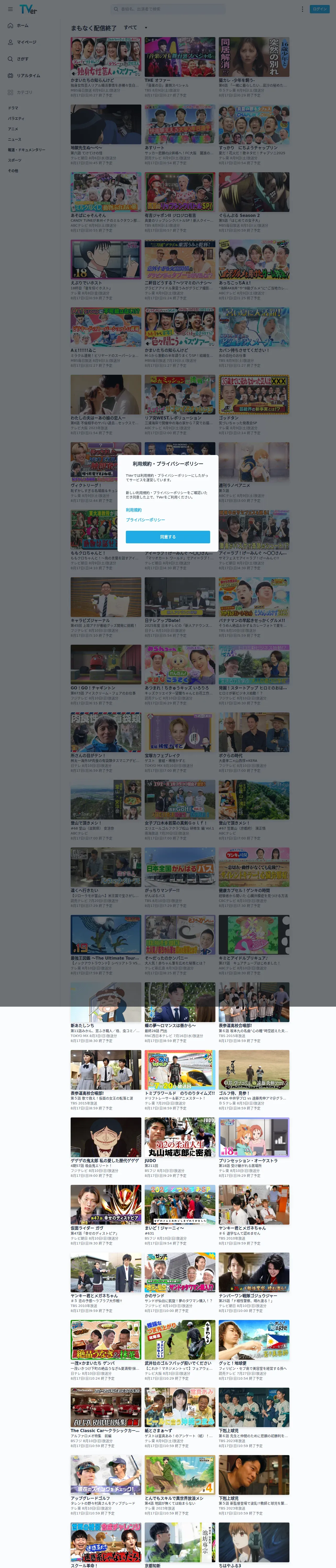Select アニメ in the sidebar genres

pyautogui.click(x=13, y=129)
